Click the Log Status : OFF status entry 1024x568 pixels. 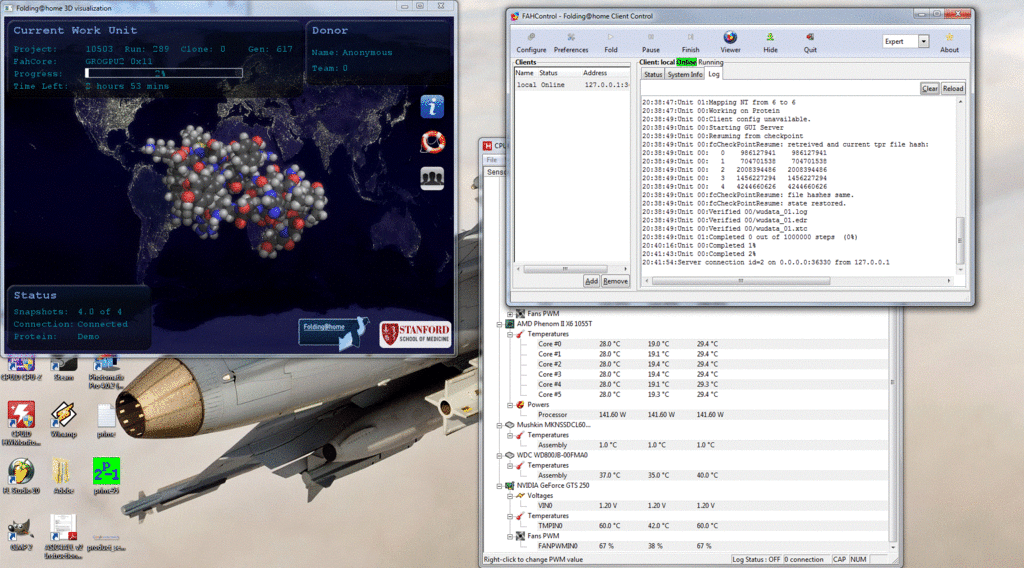point(756,560)
